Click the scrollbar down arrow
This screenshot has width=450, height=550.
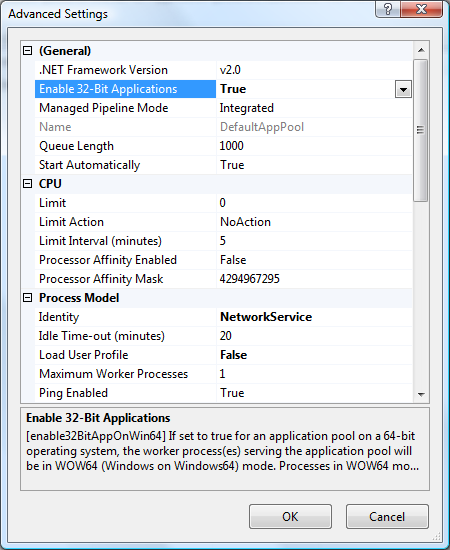pyautogui.click(x=421, y=395)
